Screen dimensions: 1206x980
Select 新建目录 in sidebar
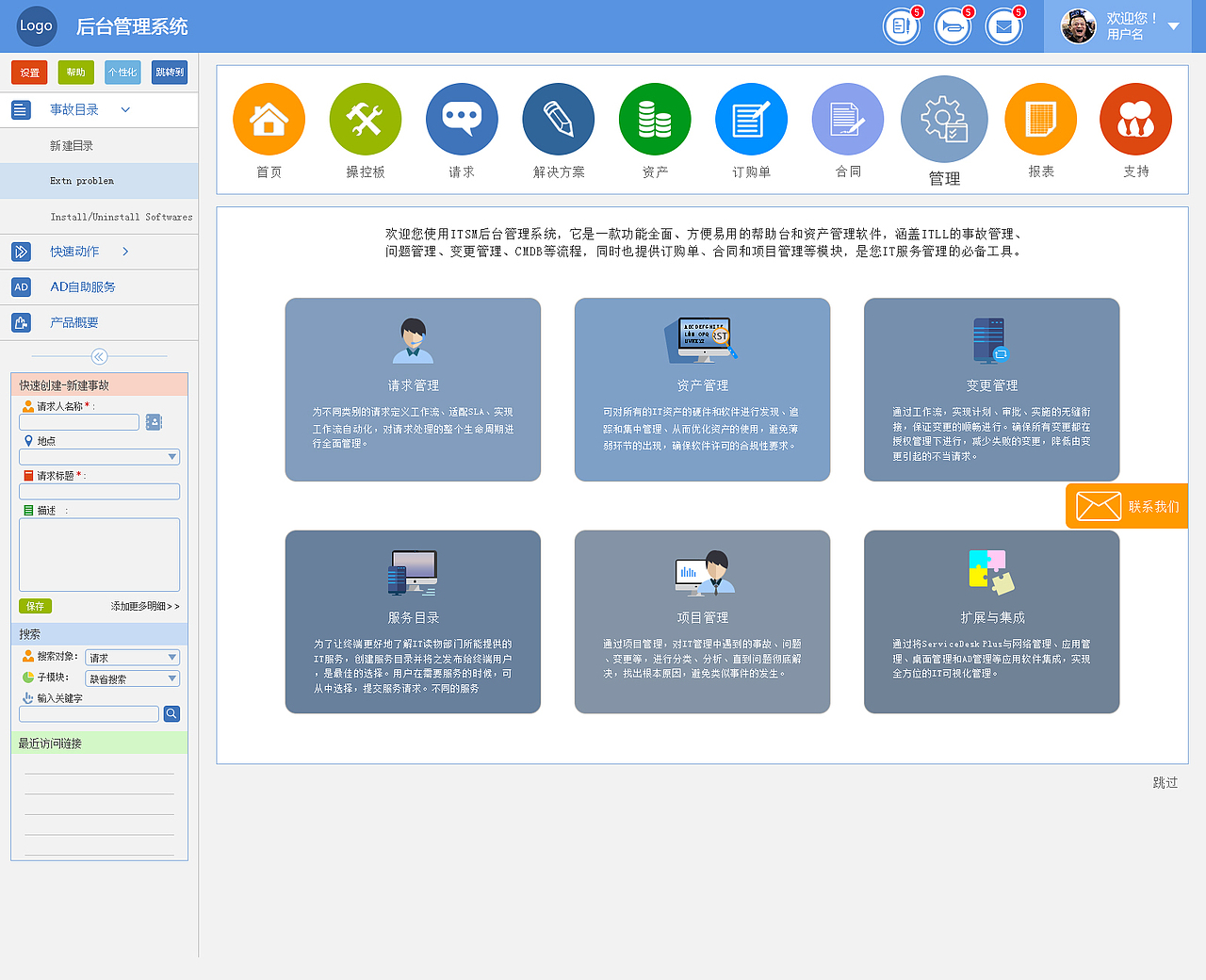click(x=72, y=146)
